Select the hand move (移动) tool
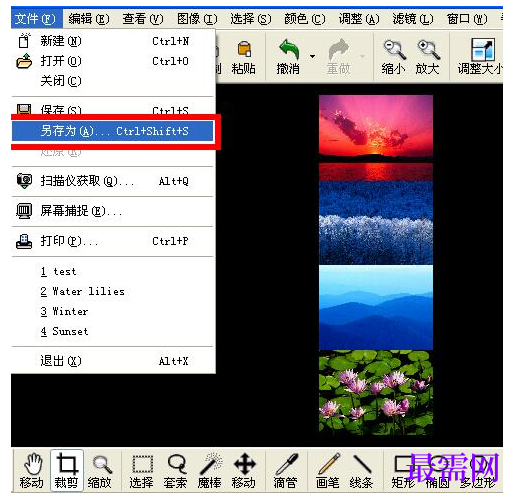Image resolution: width=518 pixels, height=499 pixels. (x=32, y=470)
